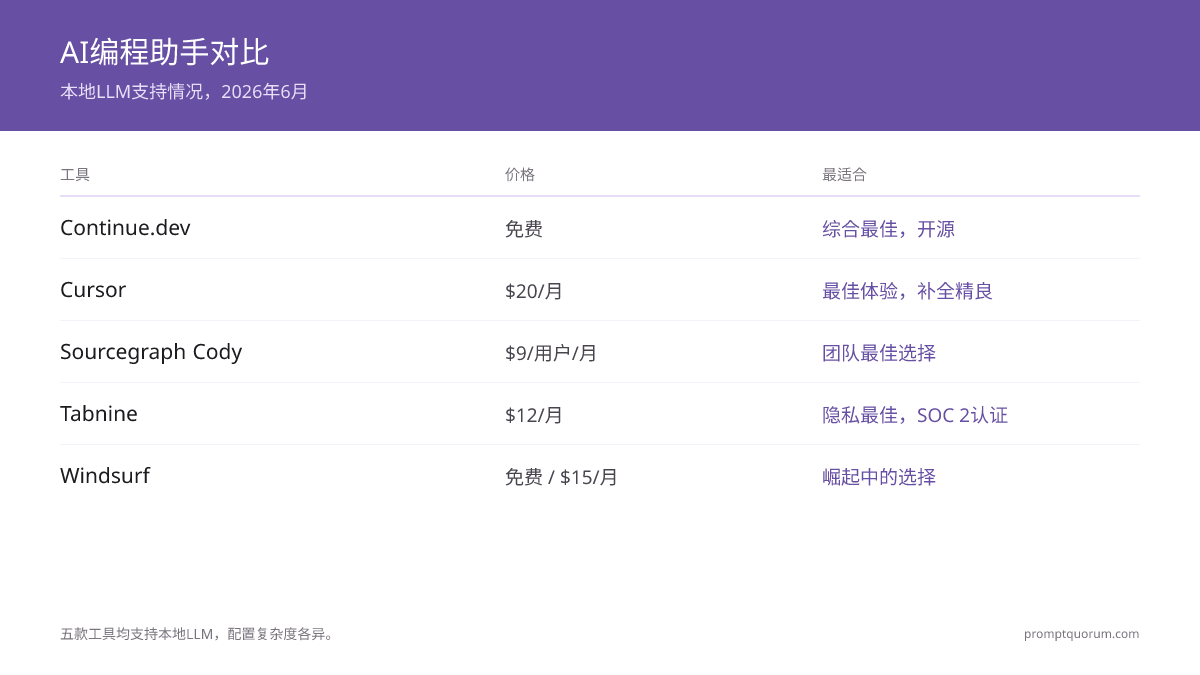Click the $20/月 price cell

(534, 291)
